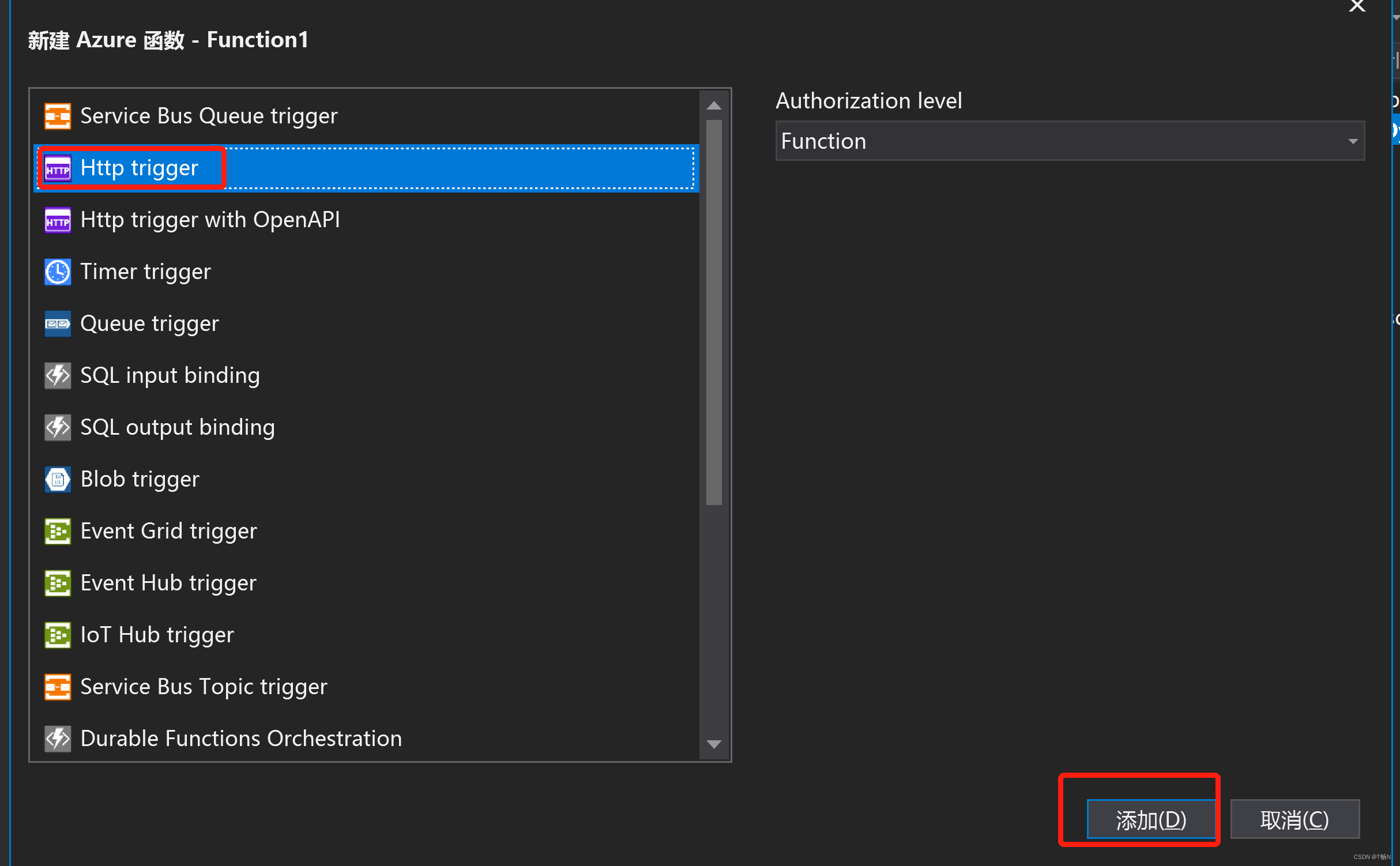Click the SQL output binding lightning icon

(x=58, y=428)
